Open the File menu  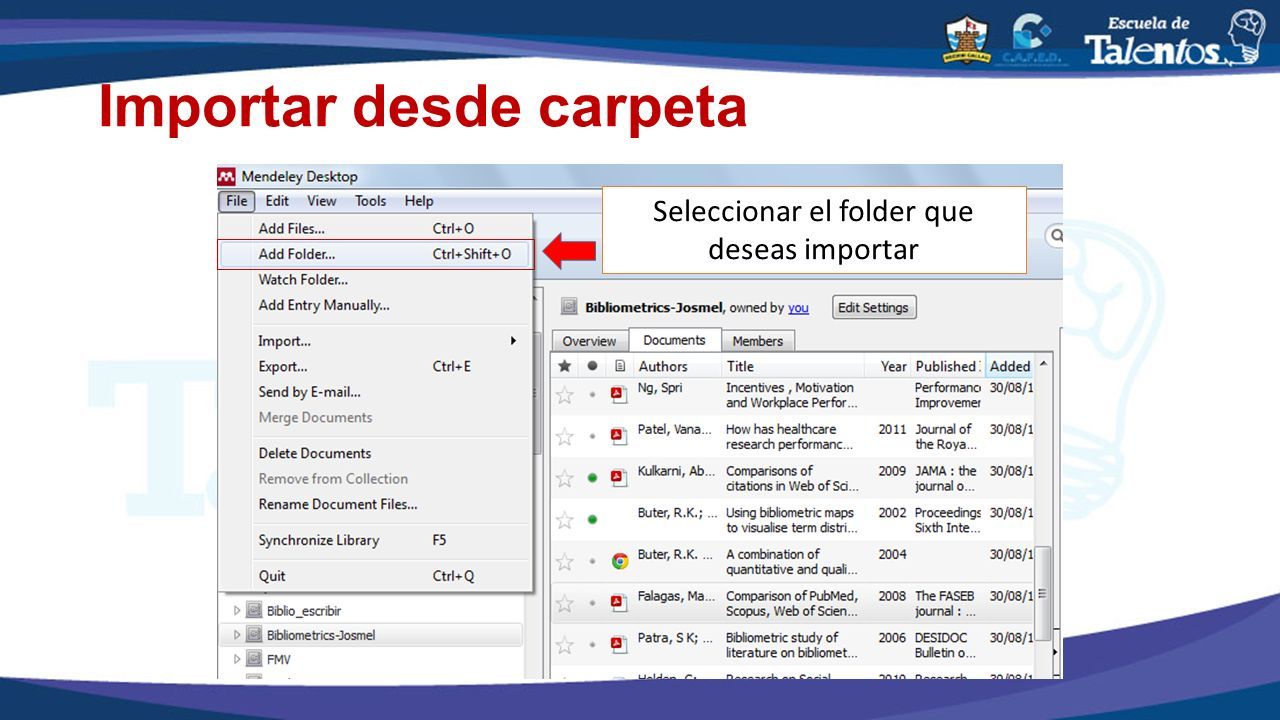tap(237, 201)
